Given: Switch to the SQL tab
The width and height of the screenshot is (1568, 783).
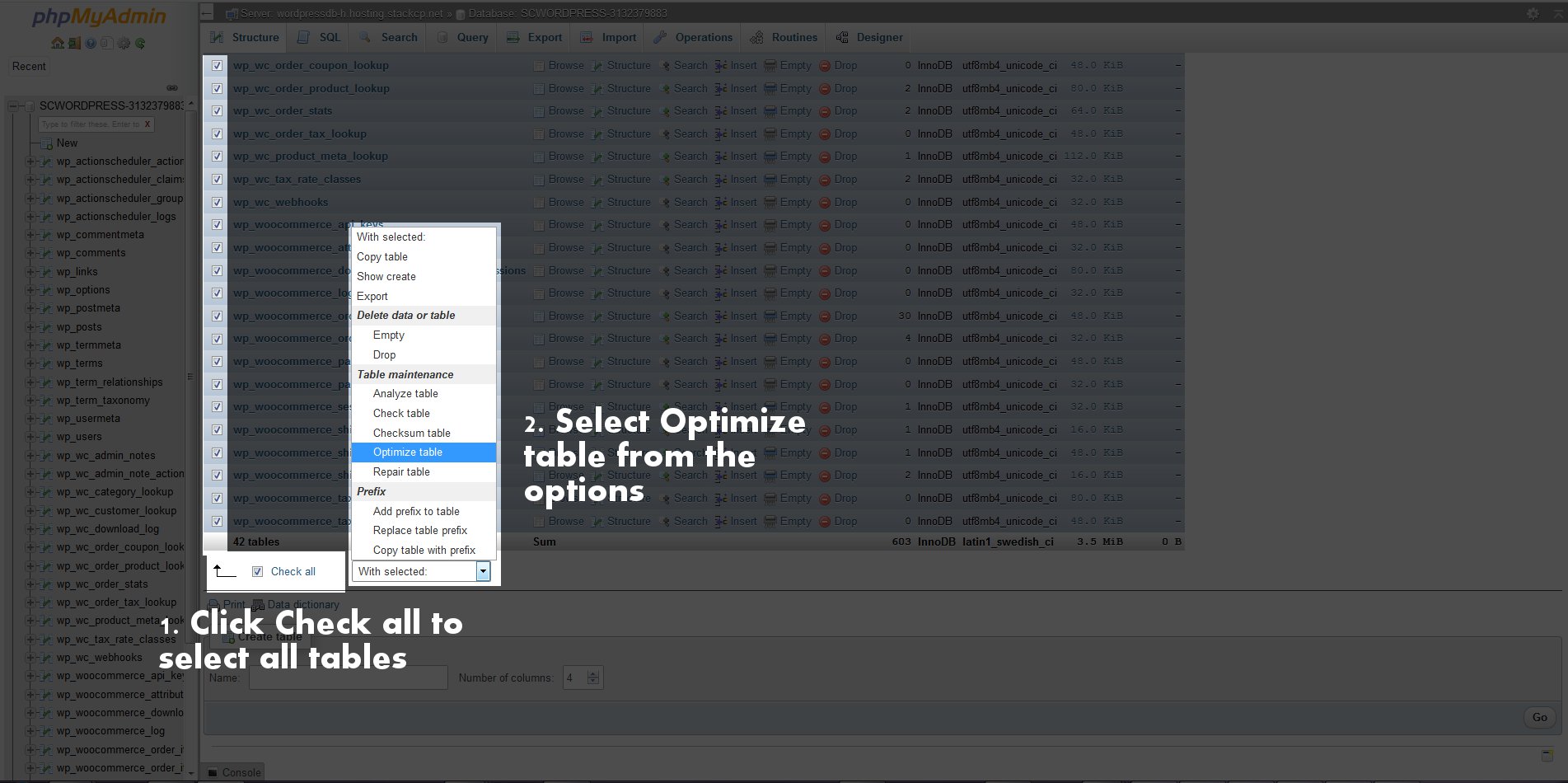Looking at the screenshot, I should click(x=318, y=38).
